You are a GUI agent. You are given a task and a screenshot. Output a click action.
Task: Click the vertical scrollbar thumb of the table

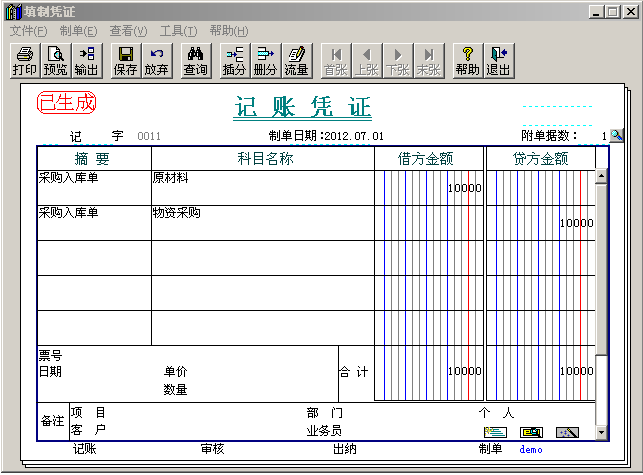pyautogui.click(x=601, y=269)
